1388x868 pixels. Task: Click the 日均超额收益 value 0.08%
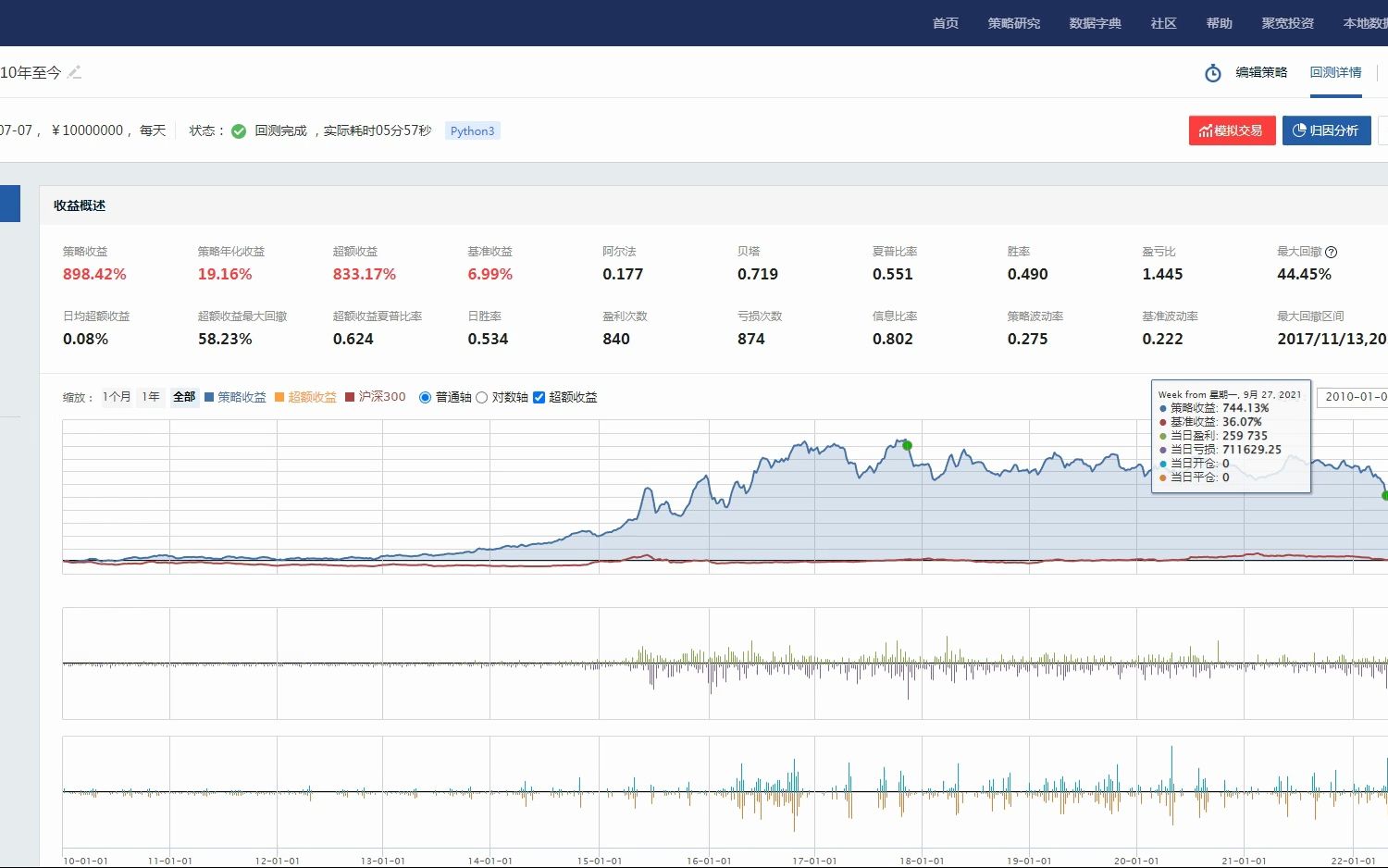click(86, 339)
